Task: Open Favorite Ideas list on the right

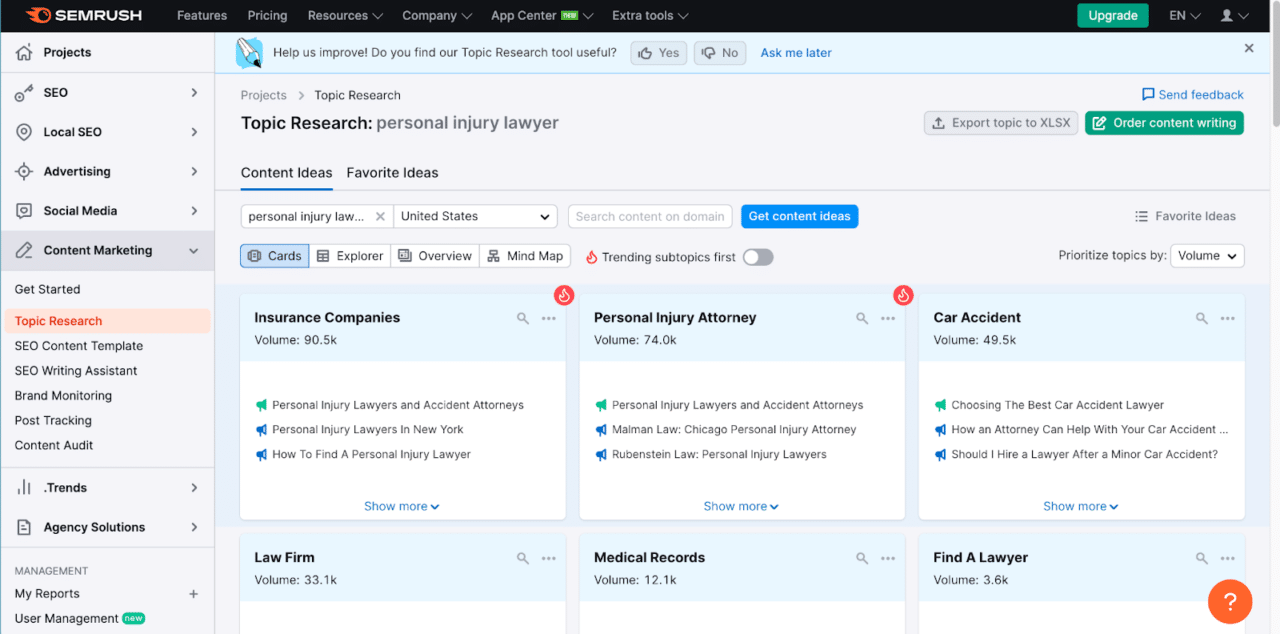Action: coord(1185,216)
